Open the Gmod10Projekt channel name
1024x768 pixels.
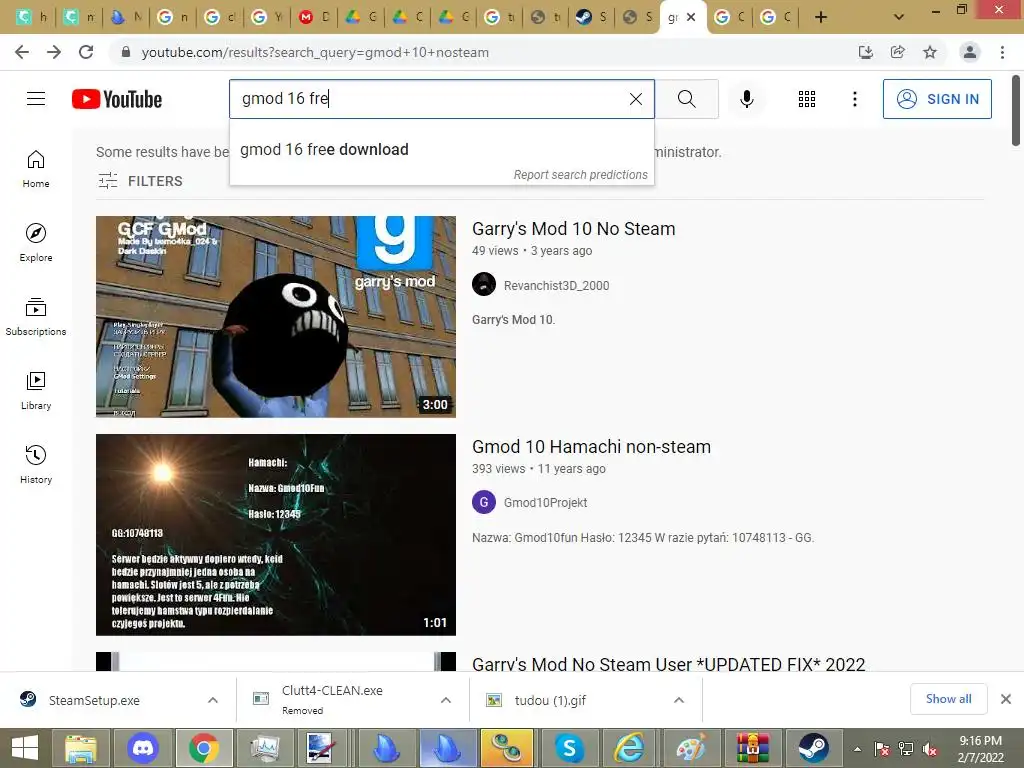point(545,502)
